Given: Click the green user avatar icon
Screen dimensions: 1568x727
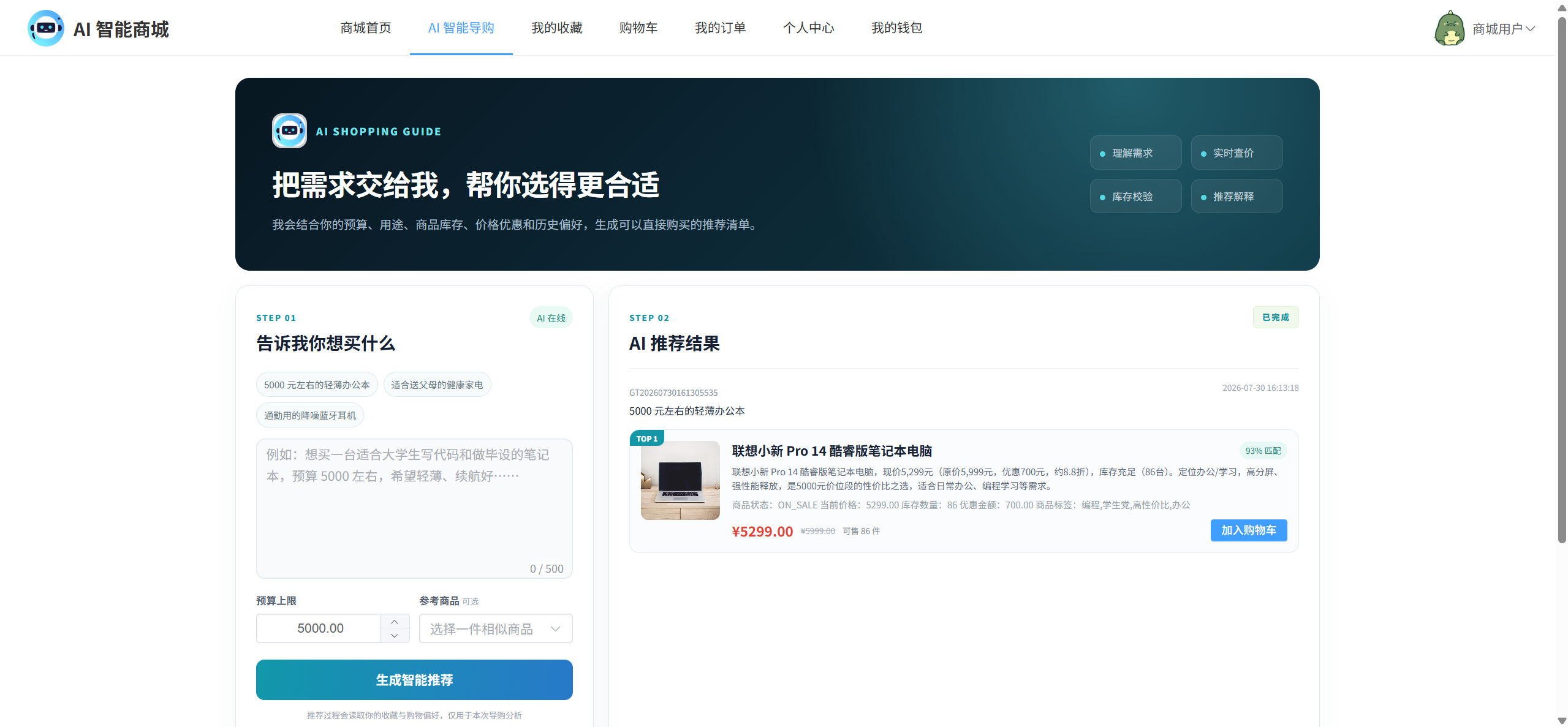Looking at the screenshot, I should point(1449,28).
